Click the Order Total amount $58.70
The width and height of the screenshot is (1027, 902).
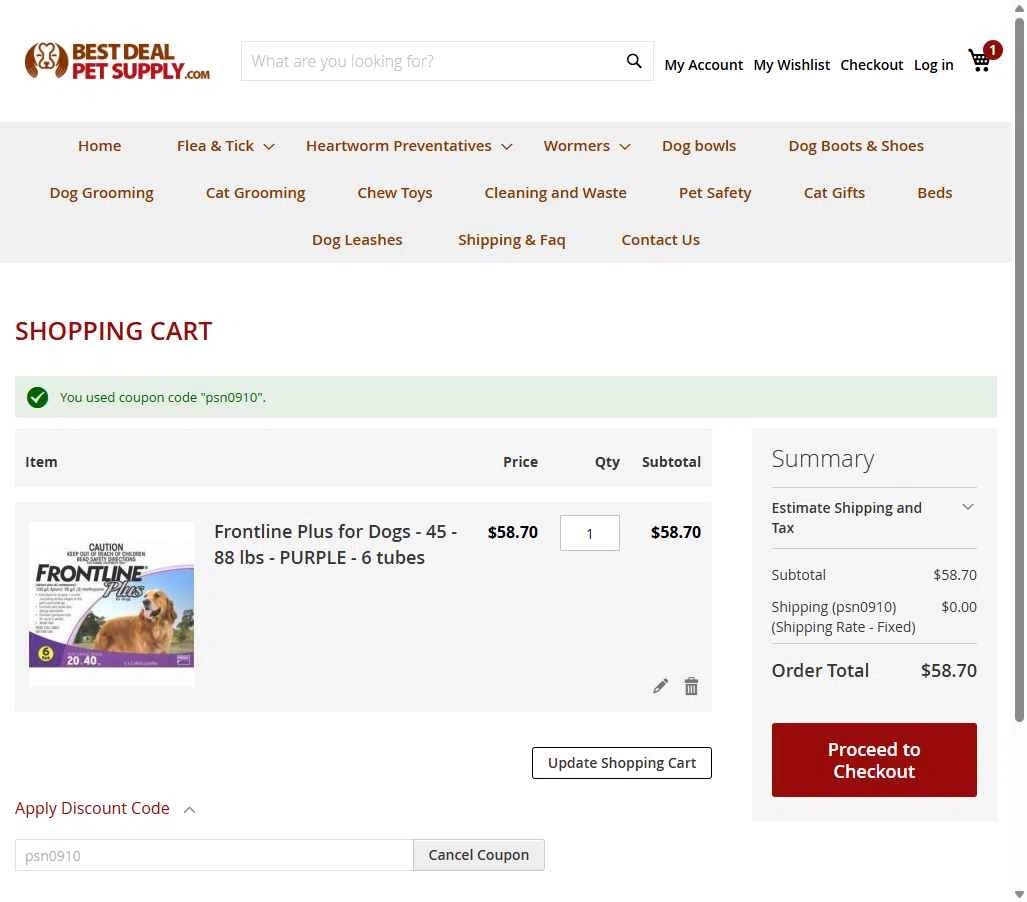tap(948, 670)
